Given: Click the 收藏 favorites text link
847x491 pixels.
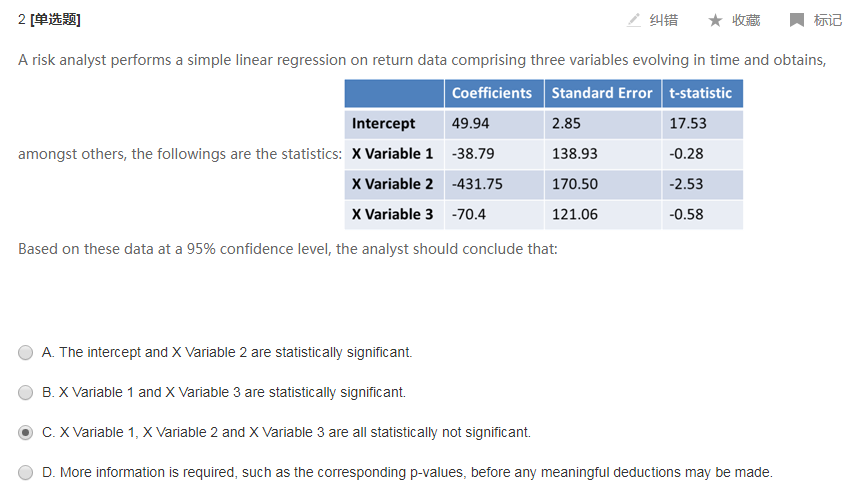Looking at the screenshot, I should tap(746, 21).
